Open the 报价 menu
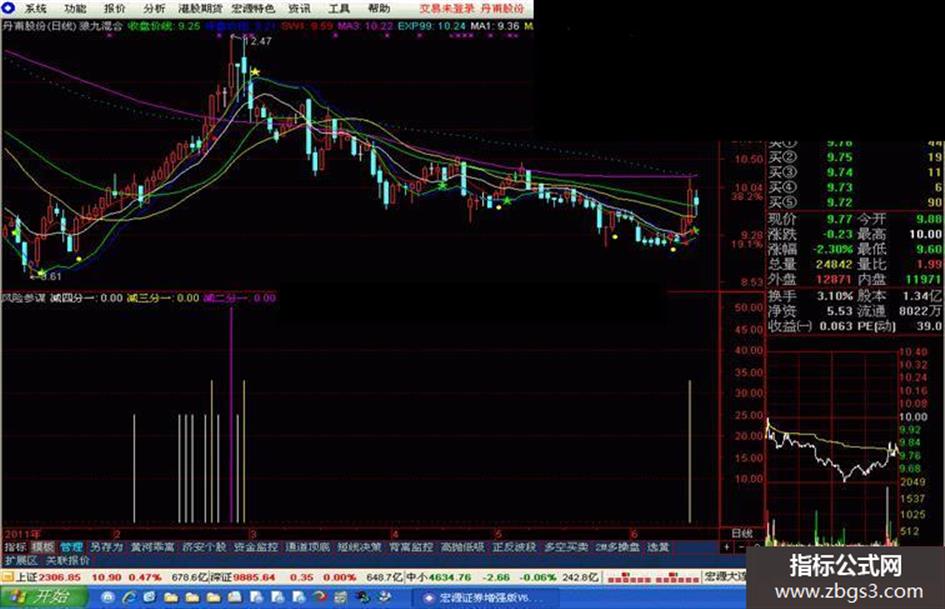The image size is (945, 609). pyautogui.click(x=115, y=8)
